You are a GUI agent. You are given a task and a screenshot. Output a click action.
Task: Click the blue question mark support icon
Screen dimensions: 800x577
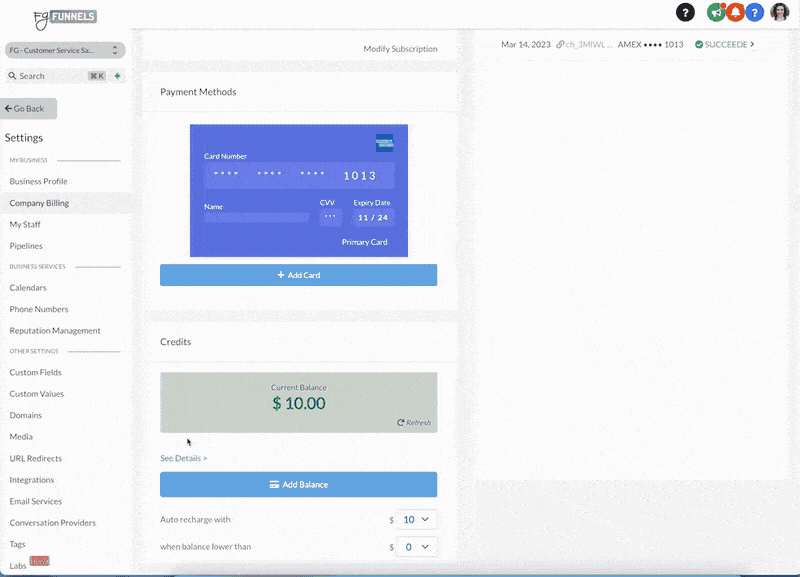click(755, 12)
